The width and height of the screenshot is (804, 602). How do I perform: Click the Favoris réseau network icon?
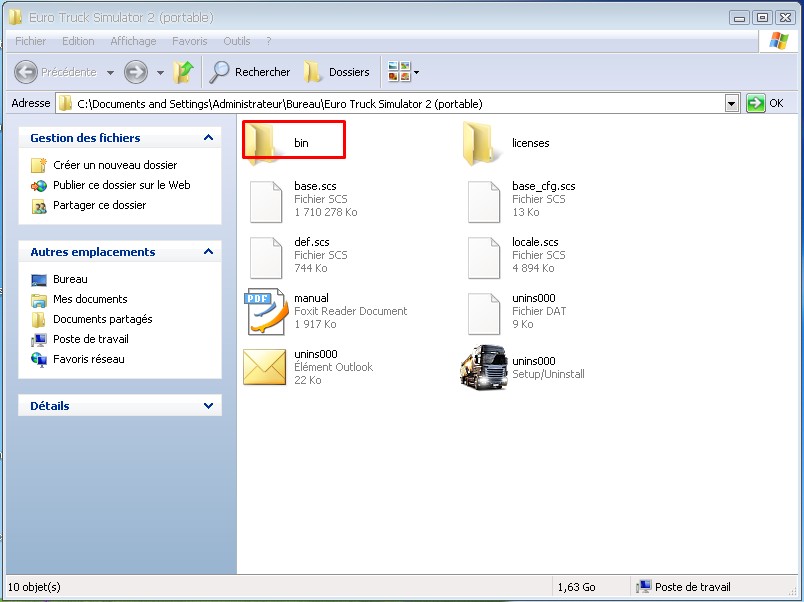39,359
